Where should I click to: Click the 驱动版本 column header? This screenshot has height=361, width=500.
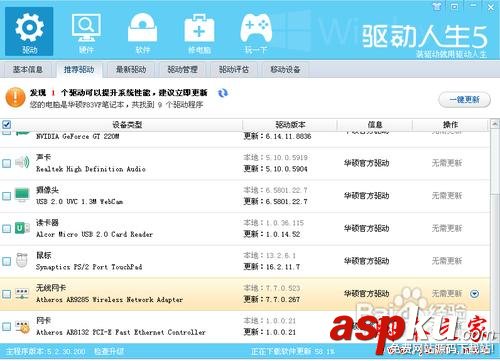click(290, 125)
